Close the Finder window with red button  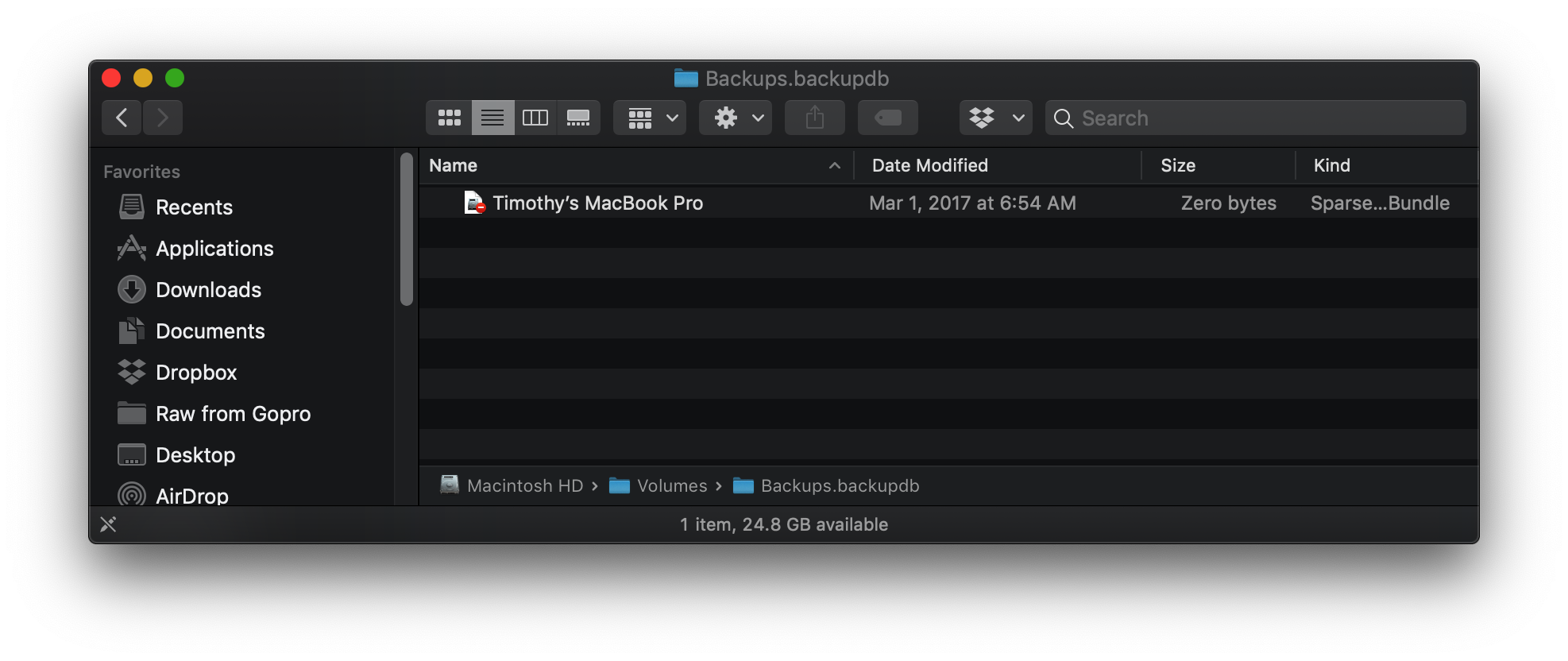click(111, 78)
